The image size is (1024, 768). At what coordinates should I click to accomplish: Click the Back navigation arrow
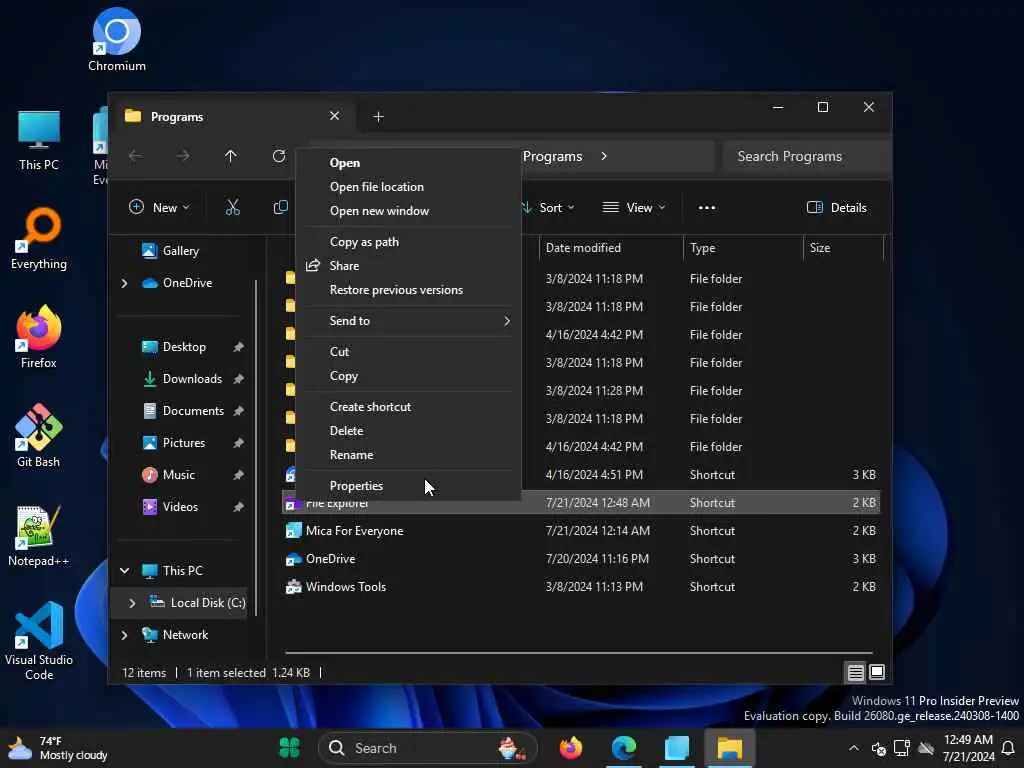(x=136, y=156)
